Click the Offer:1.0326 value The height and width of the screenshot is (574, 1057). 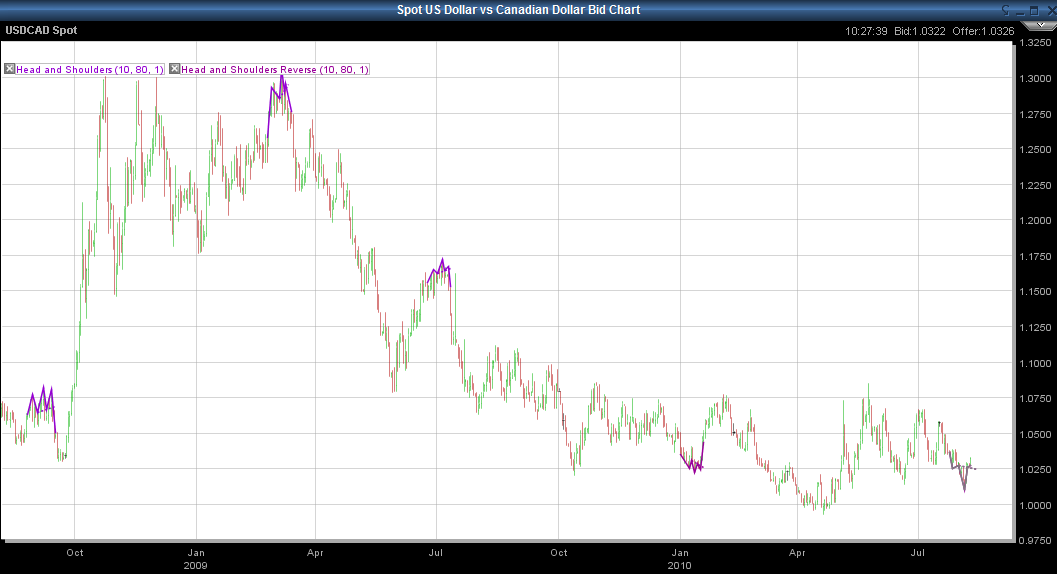point(983,31)
